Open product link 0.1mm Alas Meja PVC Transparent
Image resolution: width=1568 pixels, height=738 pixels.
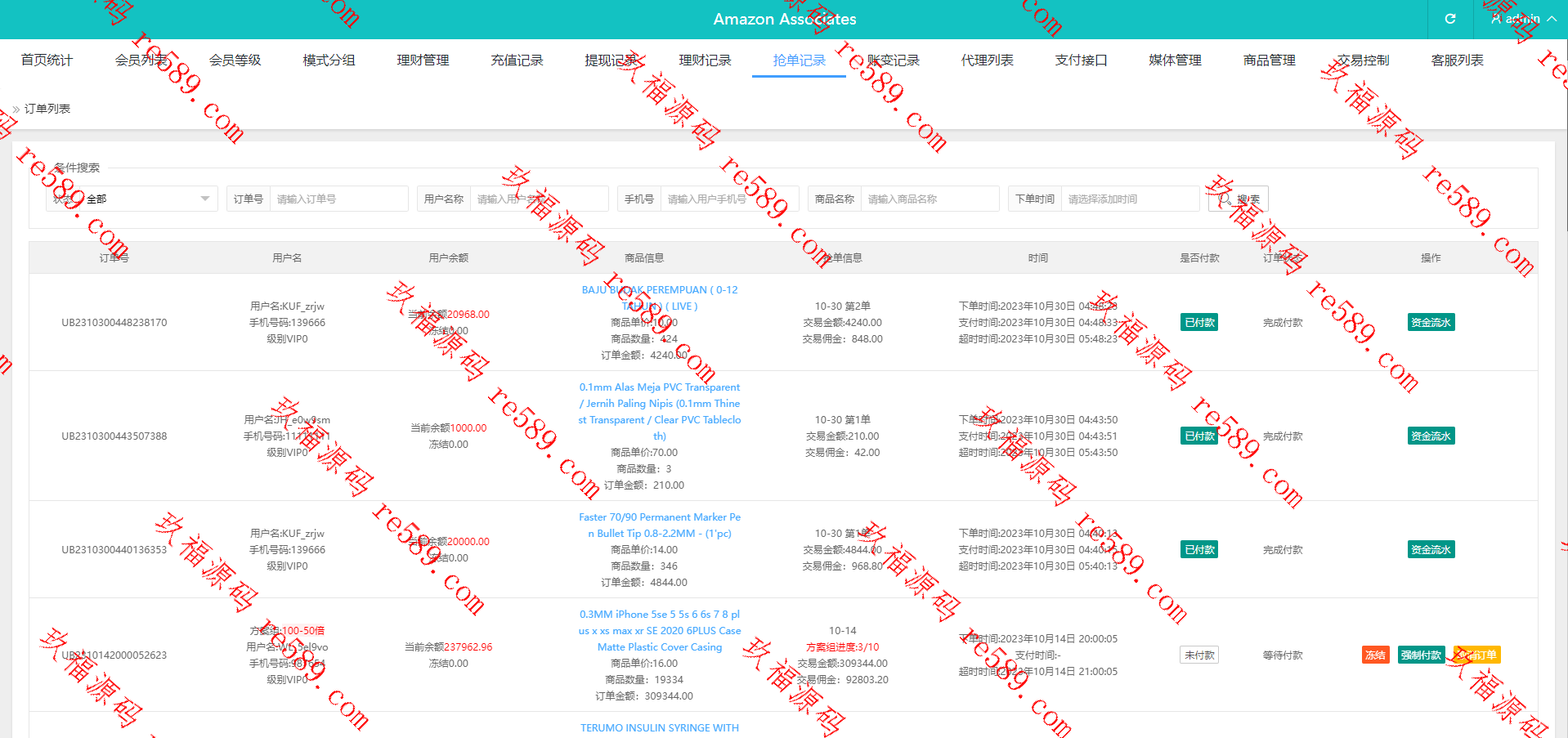[660, 411]
